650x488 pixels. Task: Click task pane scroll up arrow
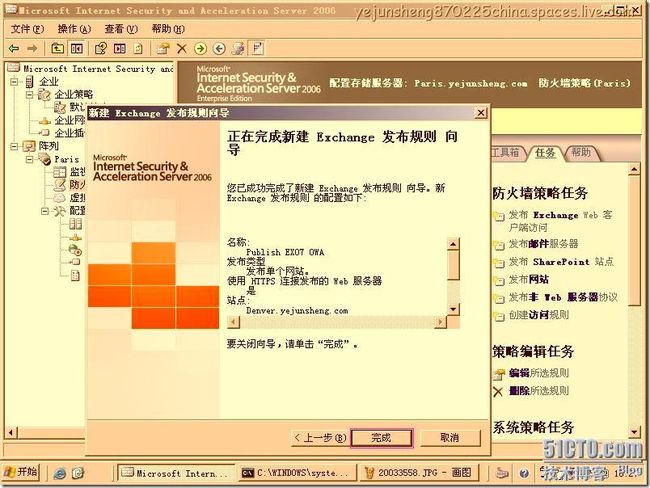pyautogui.click(x=634, y=169)
